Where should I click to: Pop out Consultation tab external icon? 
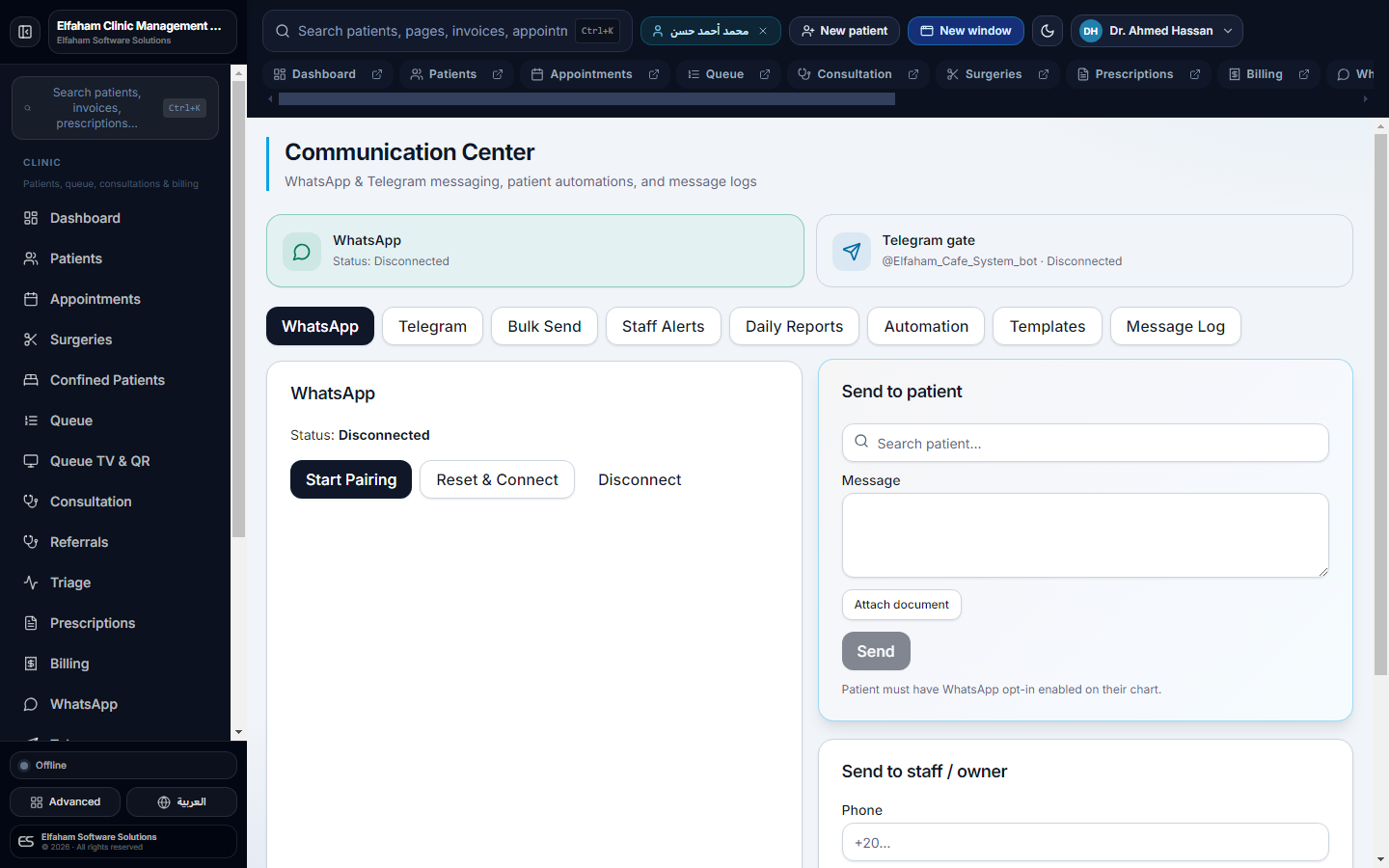913,74
